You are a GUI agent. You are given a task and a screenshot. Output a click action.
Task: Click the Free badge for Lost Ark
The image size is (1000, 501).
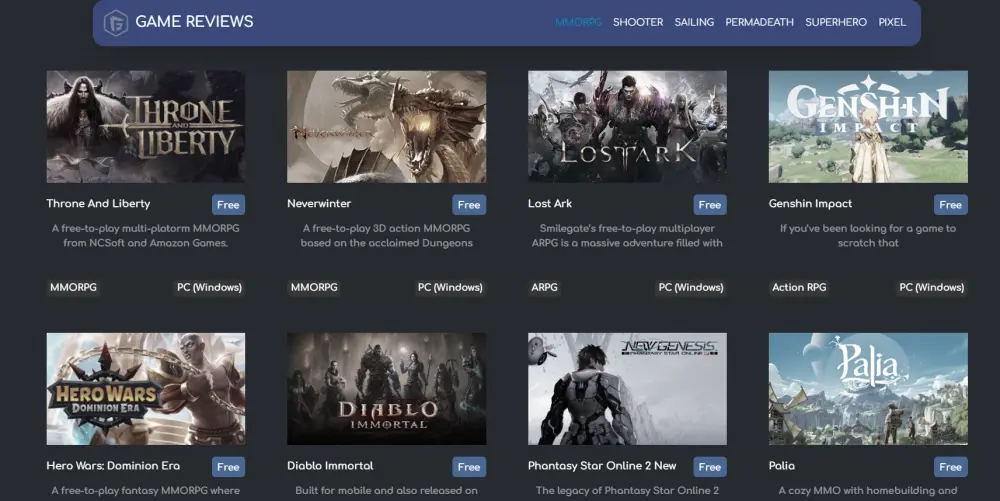pyautogui.click(x=710, y=205)
